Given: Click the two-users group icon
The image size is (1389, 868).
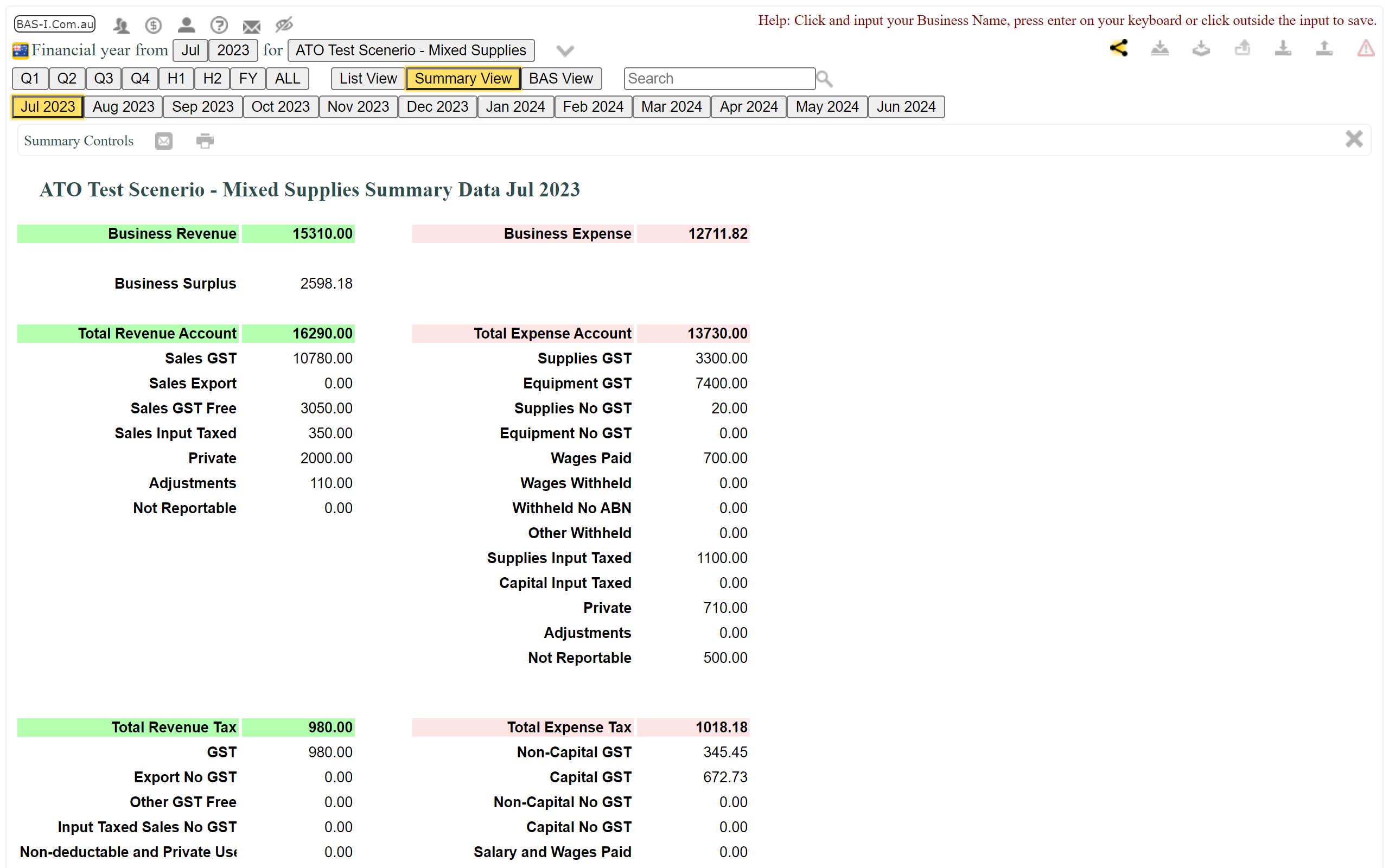Looking at the screenshot, I should click(121, 25).
